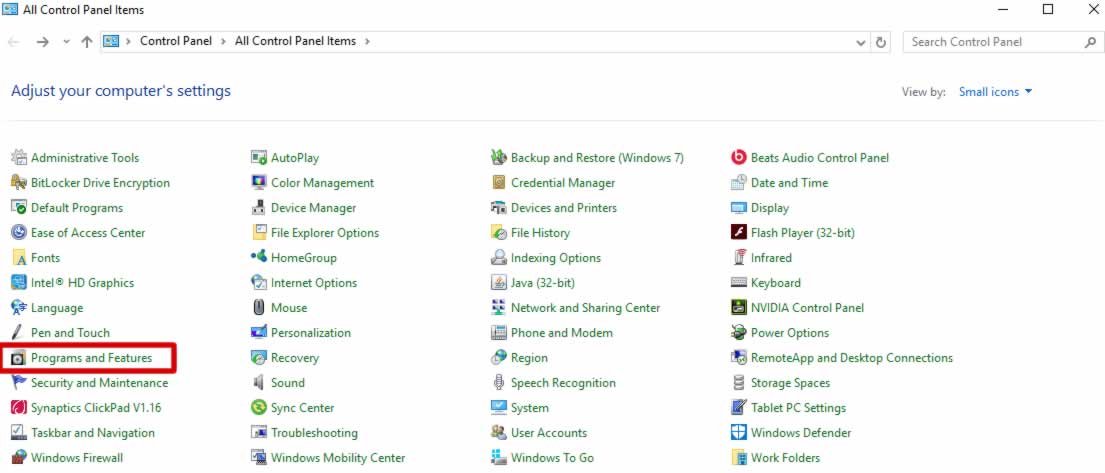Open the Programs and Features icon

19,358
